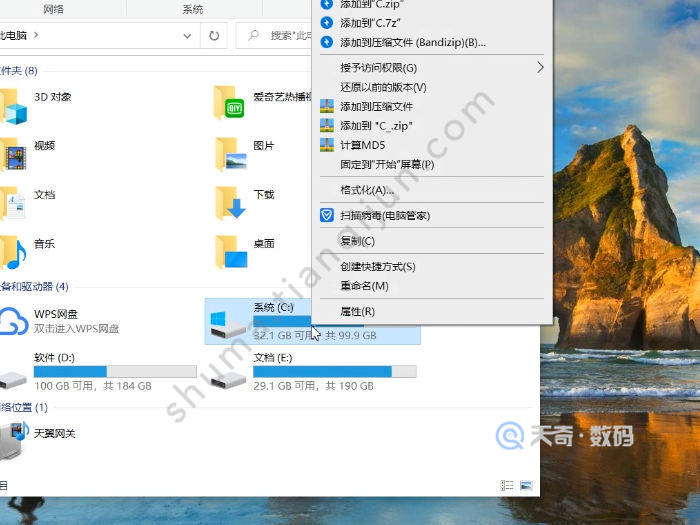Image resolution: width=700 pixels, height=525 pixels.
Task: Open the 视频 folder icon
Action: point(13,154)
